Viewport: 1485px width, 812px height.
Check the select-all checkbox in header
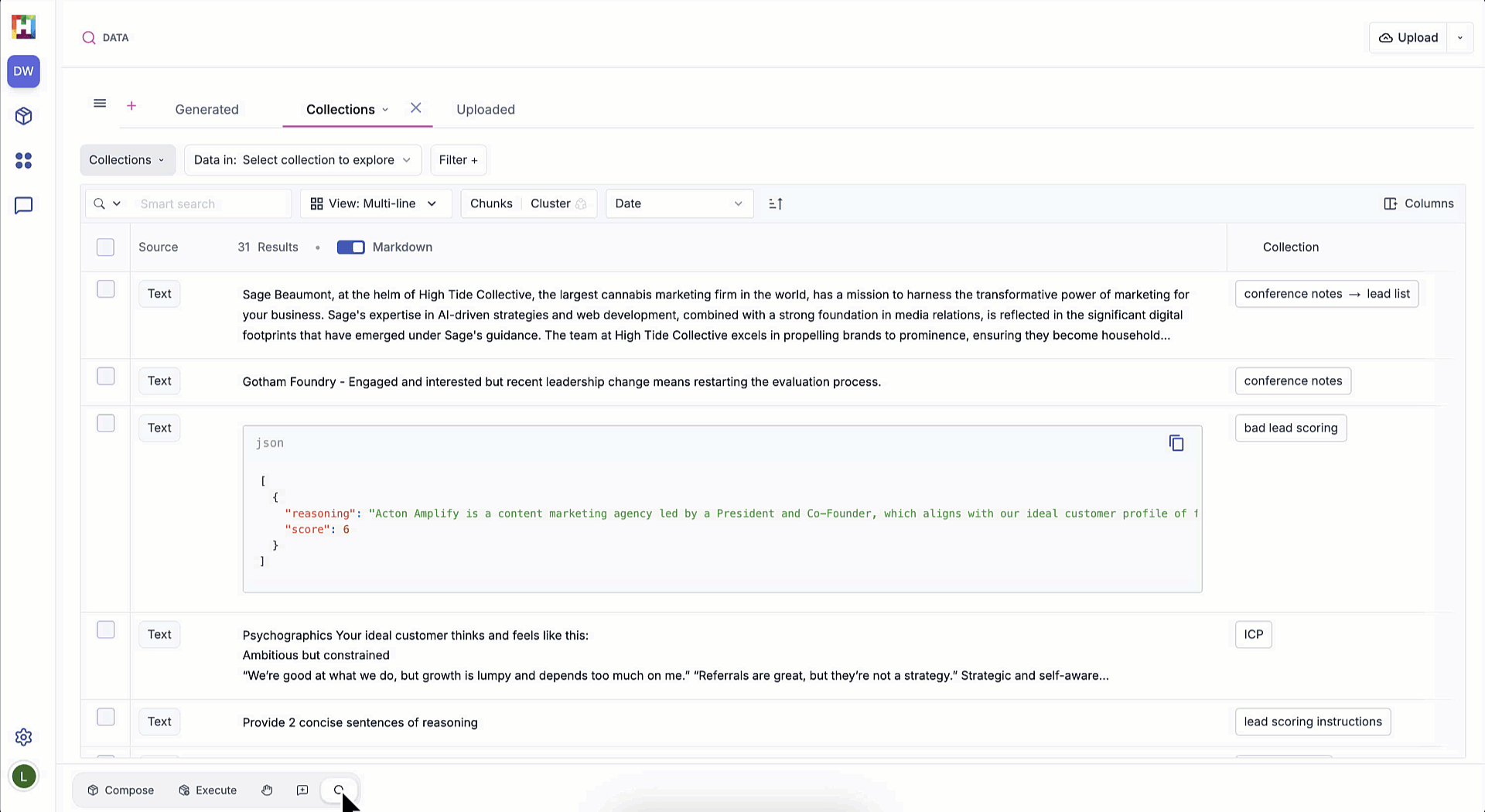click(x=105, y=247)
